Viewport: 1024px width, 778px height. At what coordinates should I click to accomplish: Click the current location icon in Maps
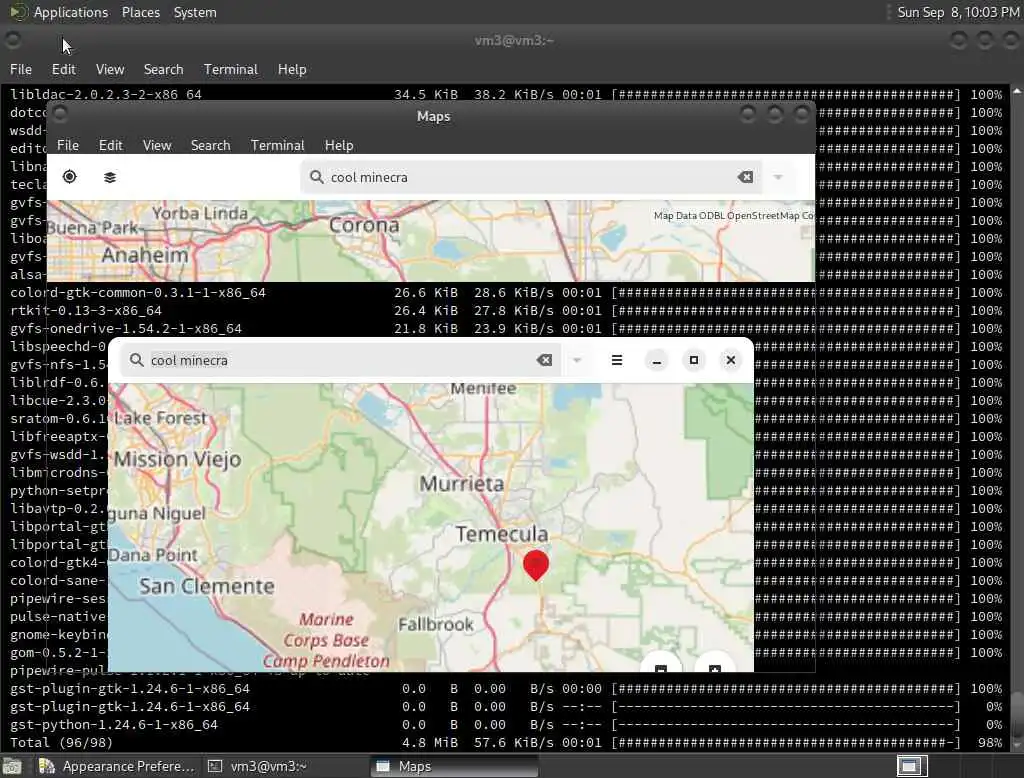[69, 177]
